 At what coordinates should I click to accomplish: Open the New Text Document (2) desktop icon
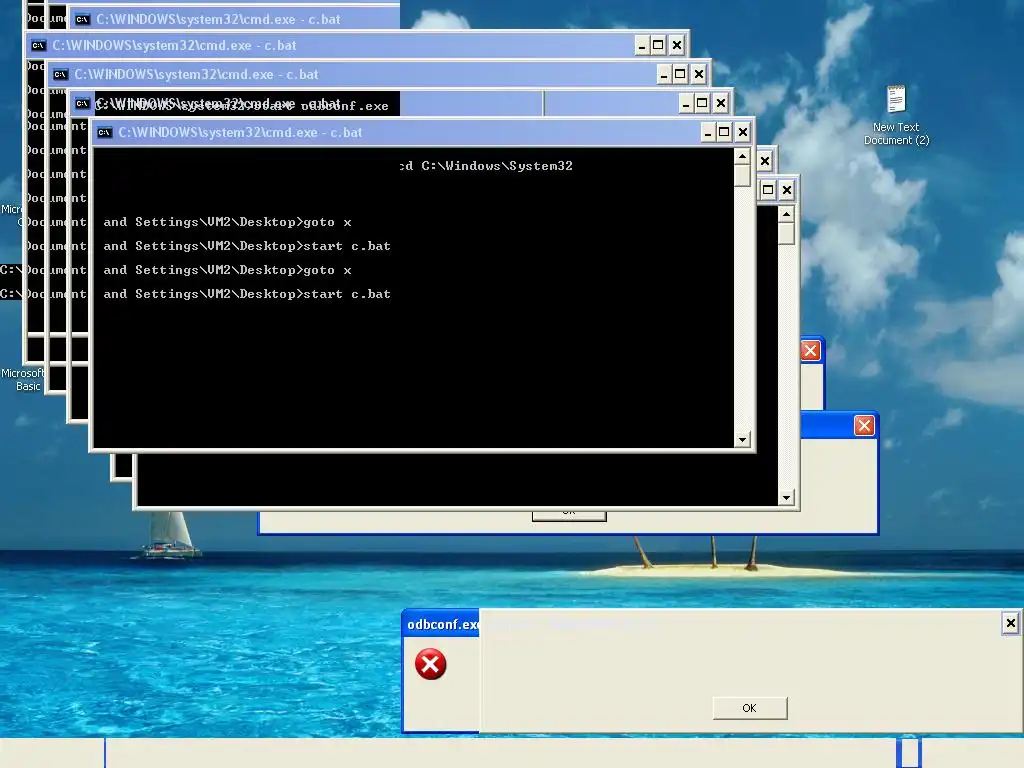point(896,115)
